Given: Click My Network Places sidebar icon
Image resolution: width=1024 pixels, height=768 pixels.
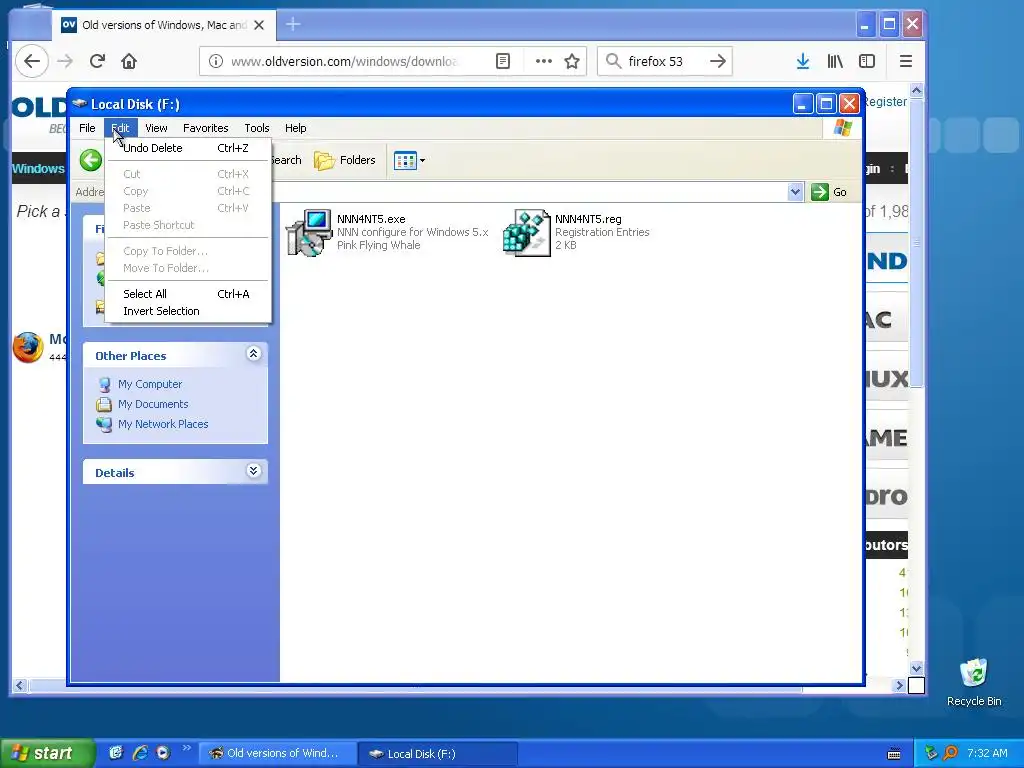Looking at the screenshot, I should 104,424.
